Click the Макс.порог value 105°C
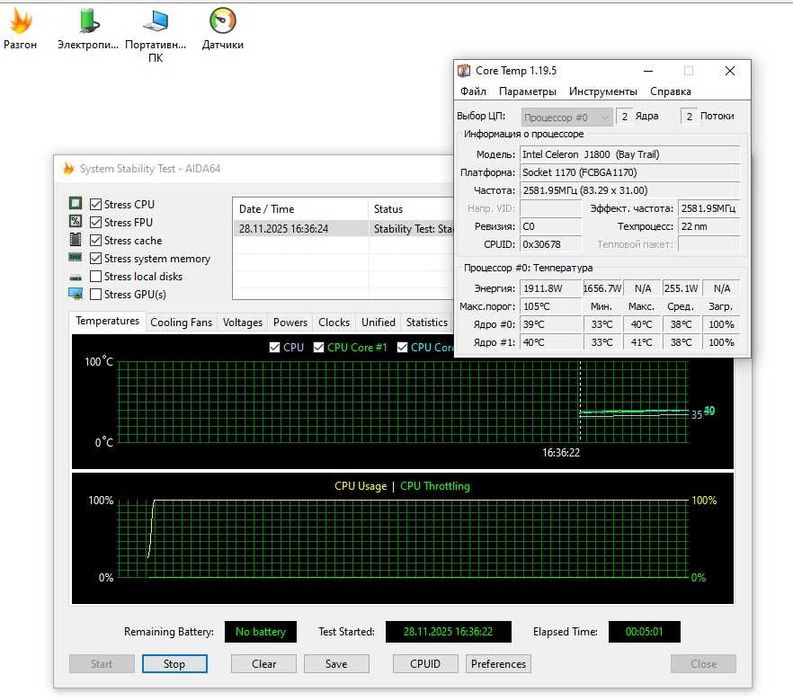Screen dimensions: 793x699 pos(551,307)
